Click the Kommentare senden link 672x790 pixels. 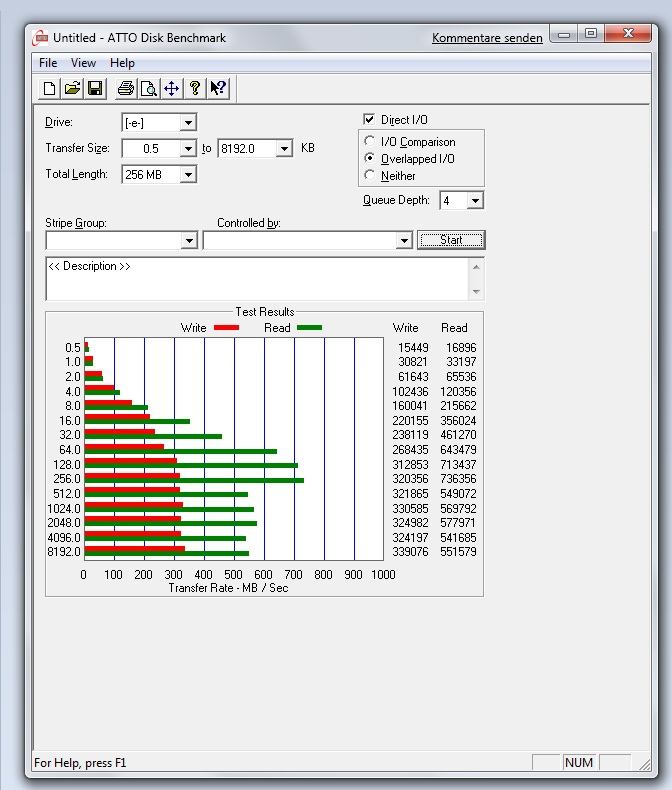tap(487, 38)
